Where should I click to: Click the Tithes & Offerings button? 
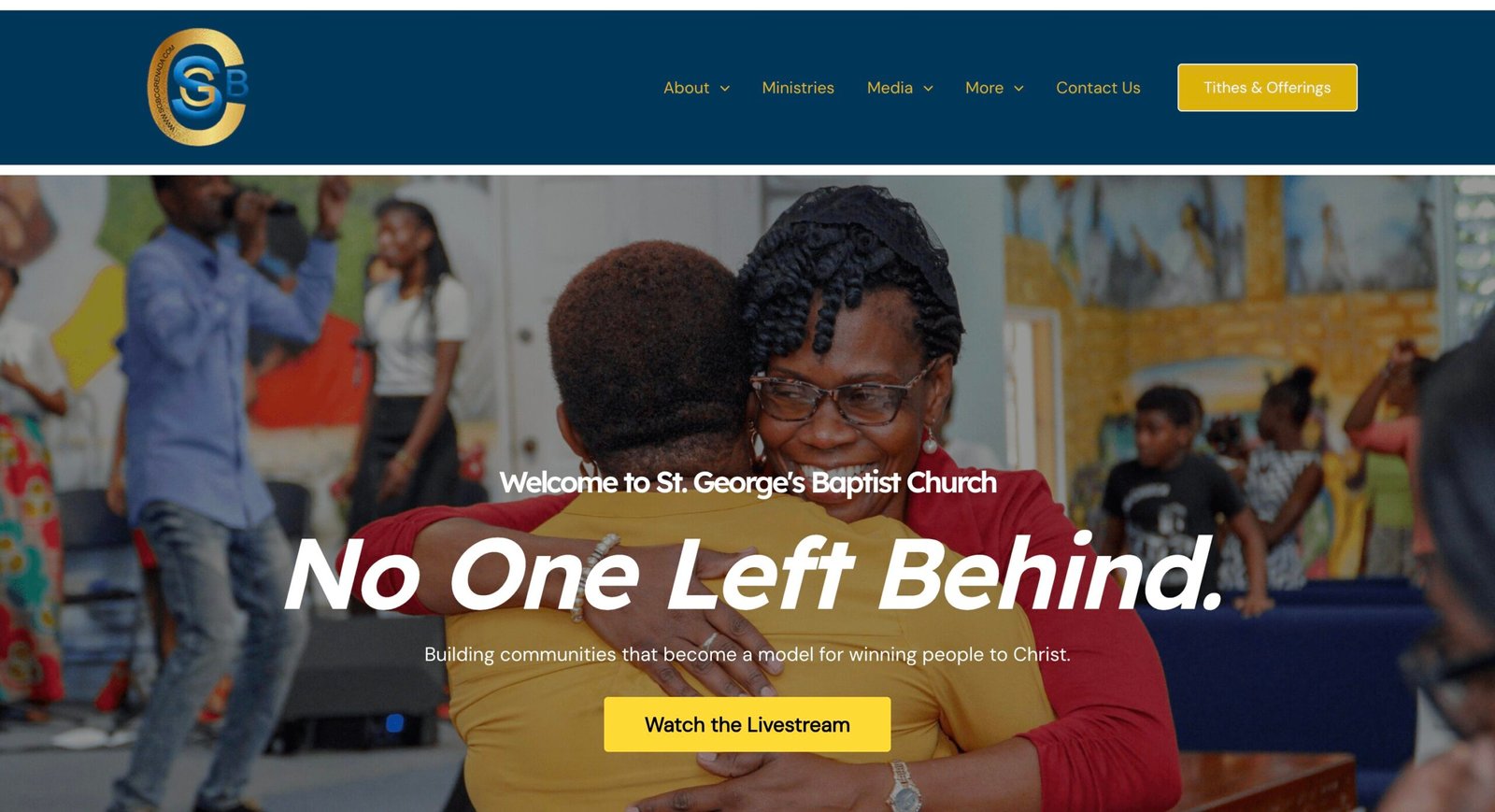1267,88
